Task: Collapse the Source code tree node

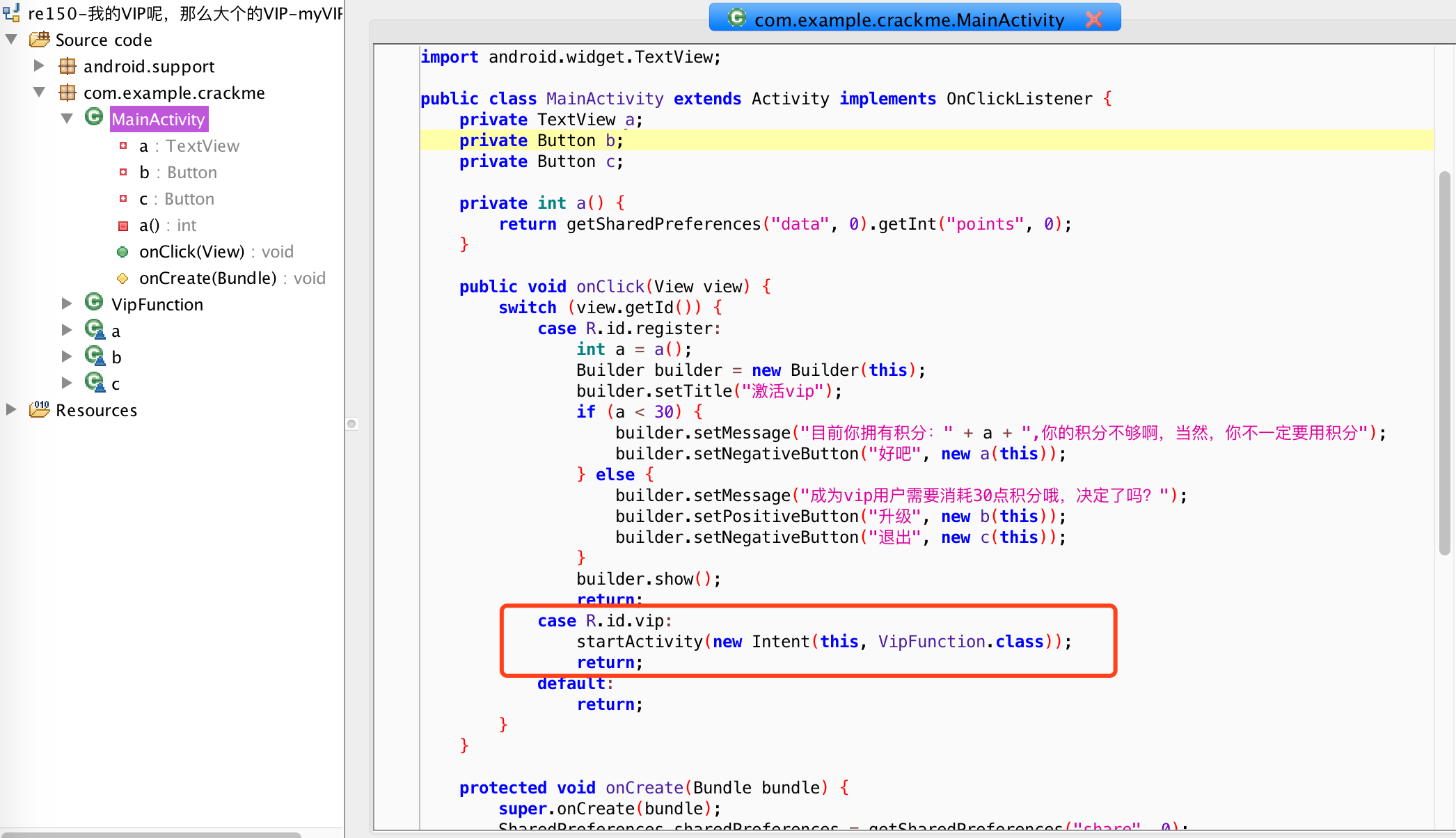Action: click(x=11, y=40)
